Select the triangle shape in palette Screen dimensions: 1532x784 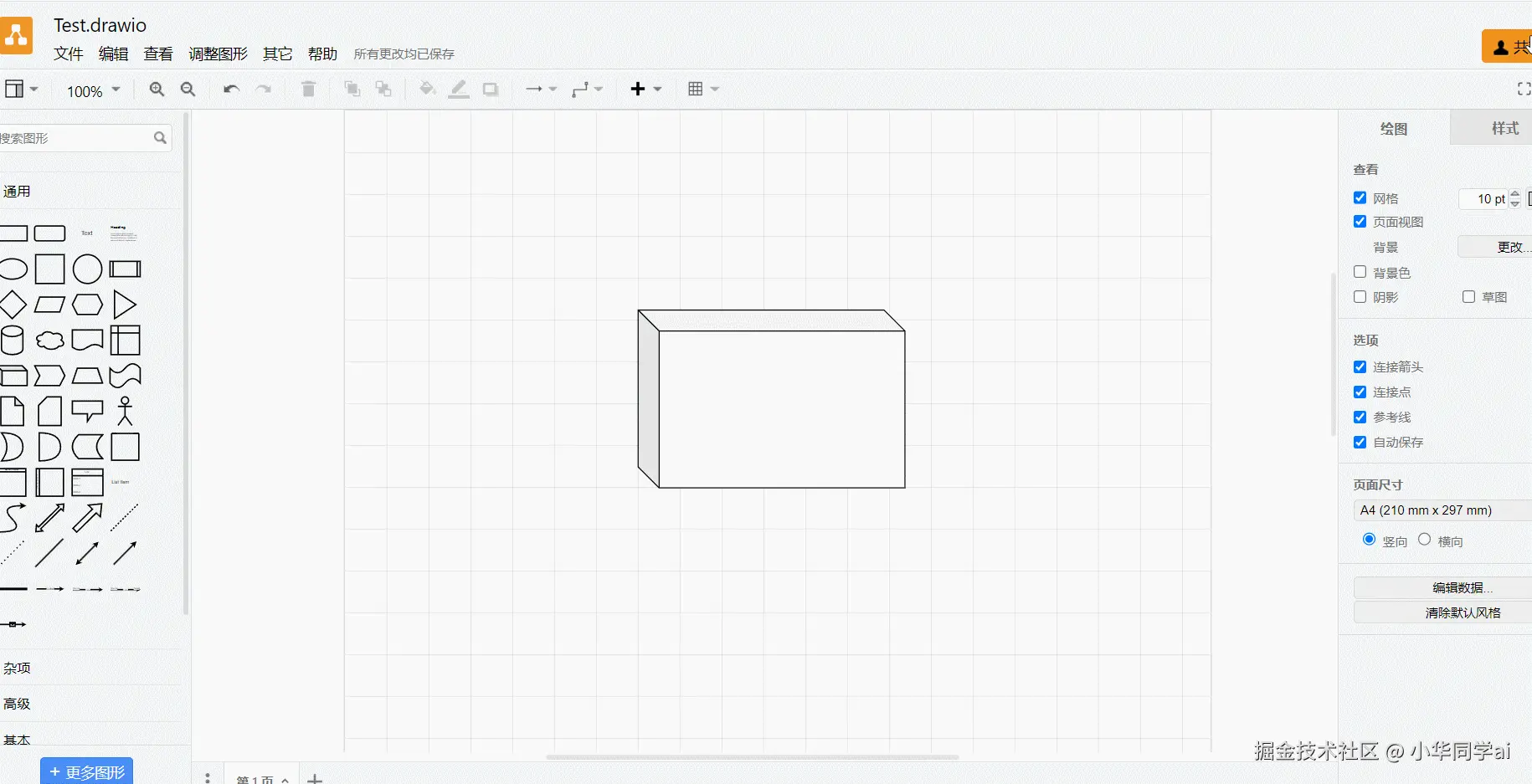click(125, 305)
